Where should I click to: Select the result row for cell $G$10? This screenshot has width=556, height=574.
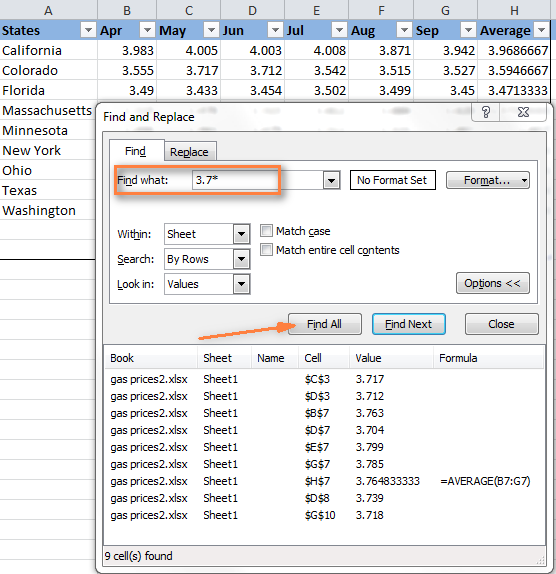coord(324,515)
